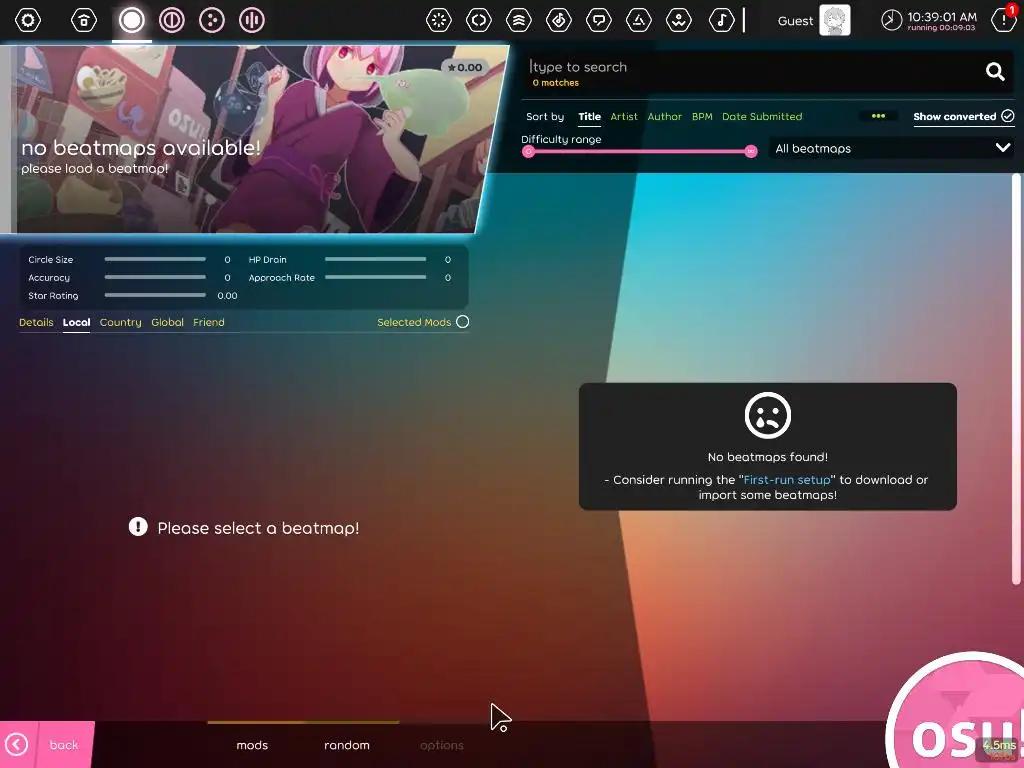Sort beatmaps by Date Submitted
This screenshot has width=1024, height=768.
tap(761, 116)
